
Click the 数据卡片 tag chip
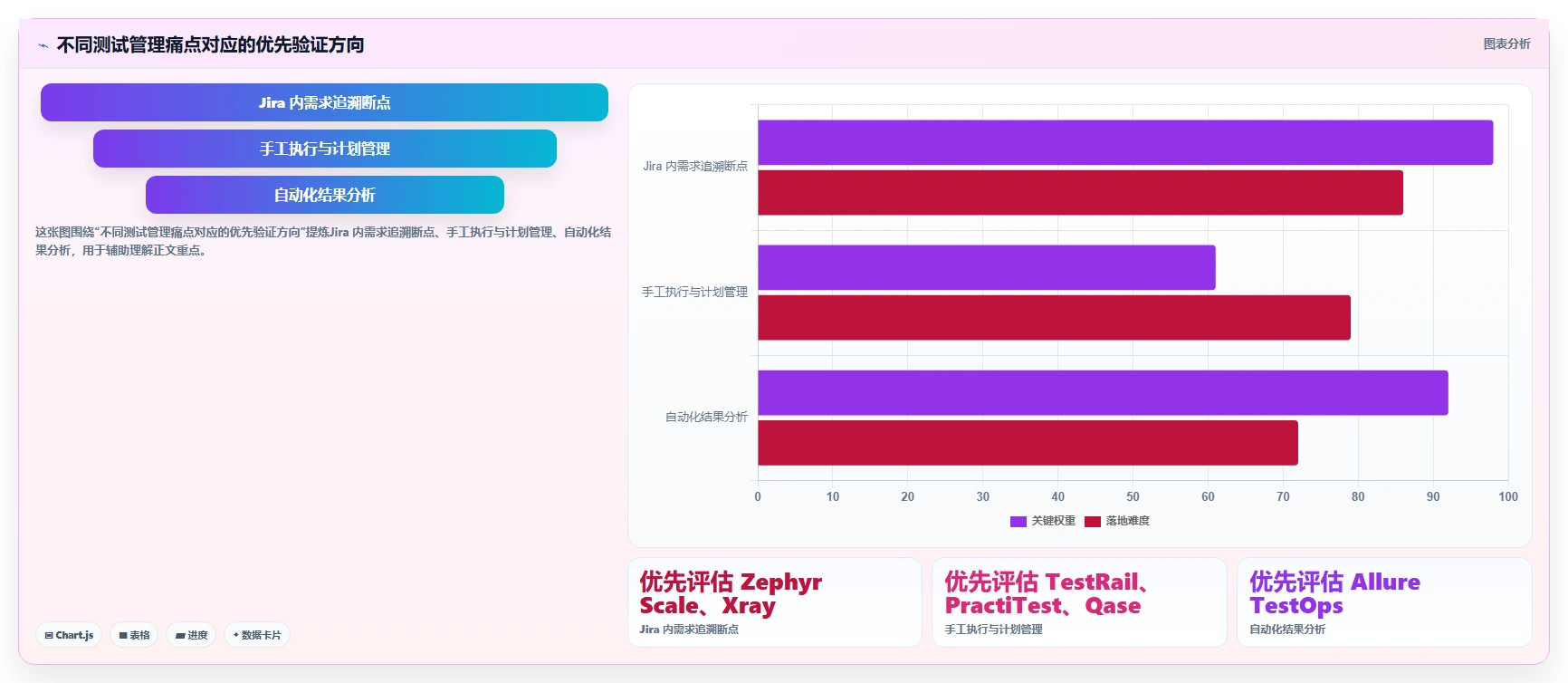tap(257, 635)
